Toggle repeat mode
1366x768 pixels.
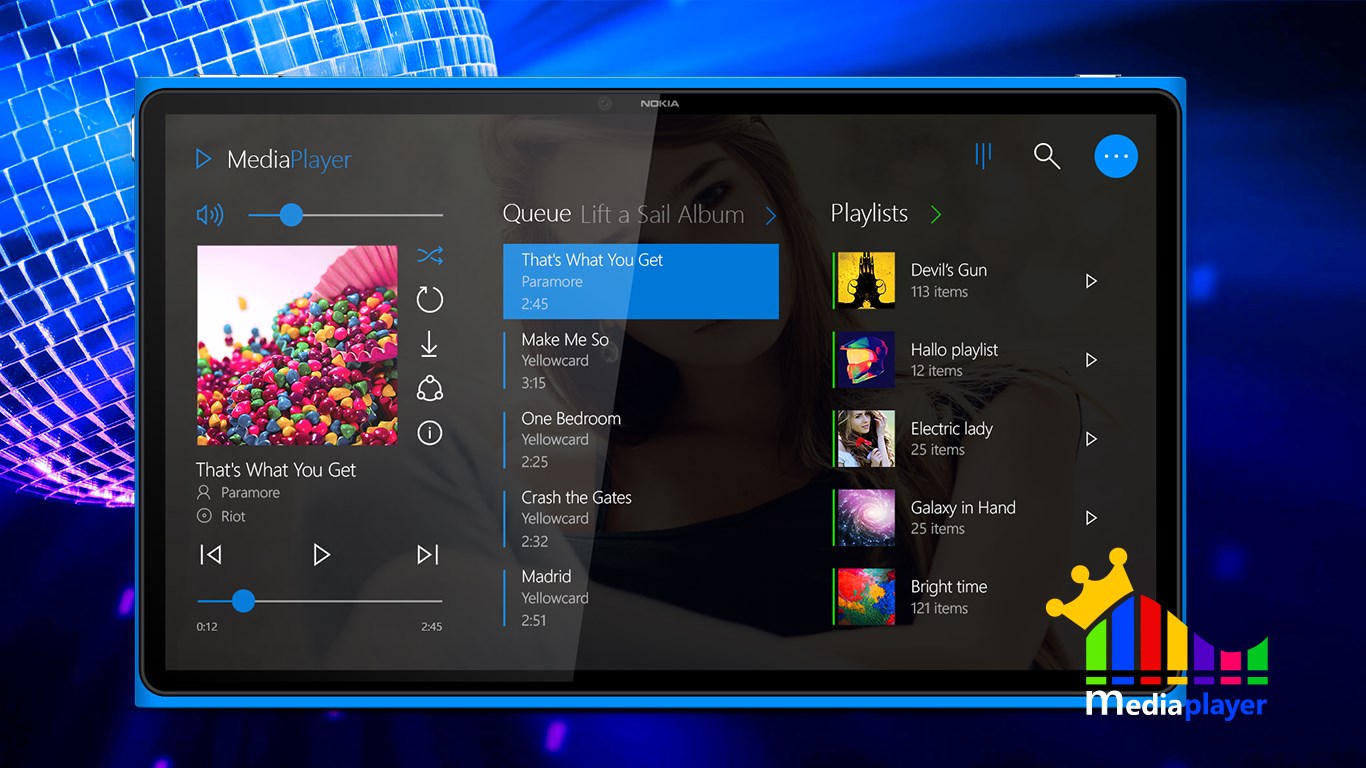430,299
